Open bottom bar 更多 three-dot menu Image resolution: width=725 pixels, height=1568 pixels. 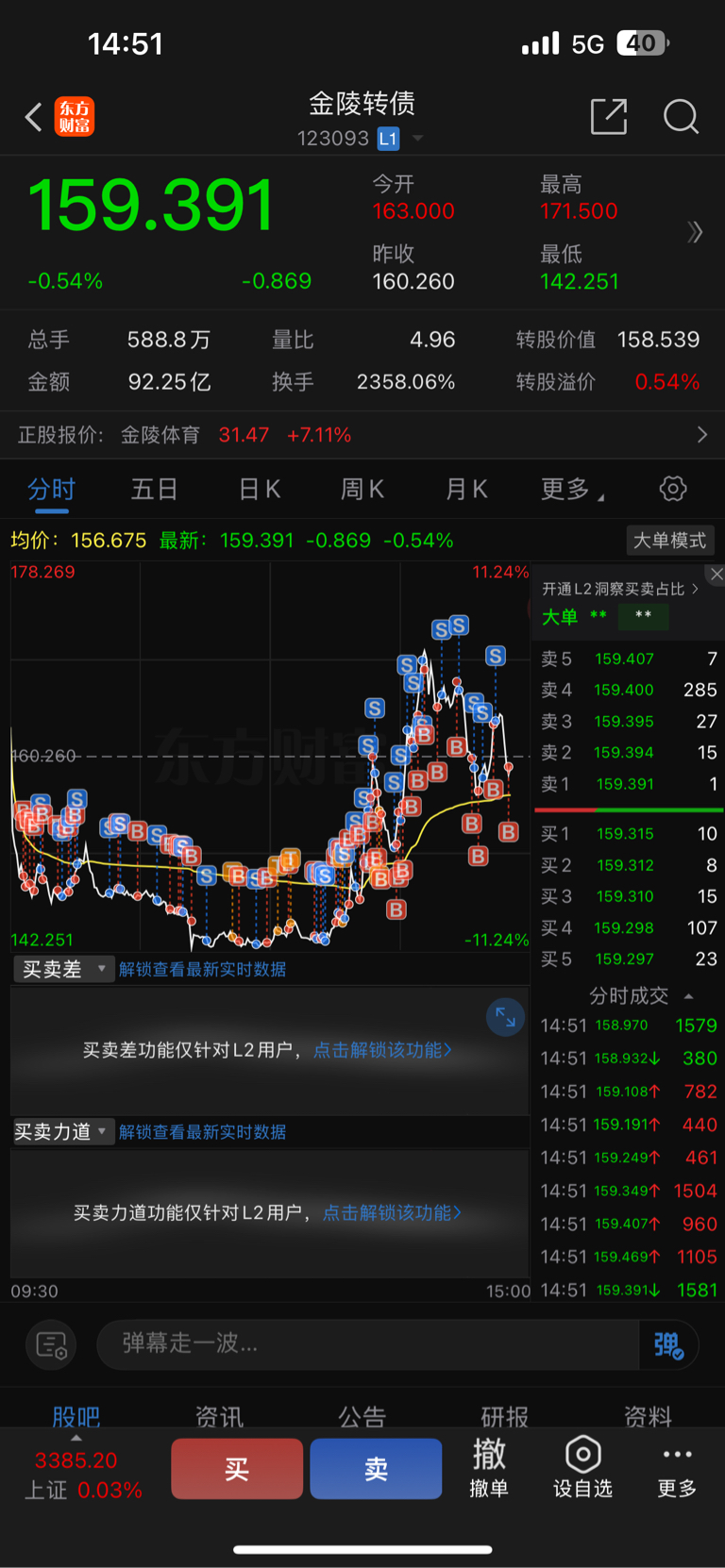(x=677, y=1468)
